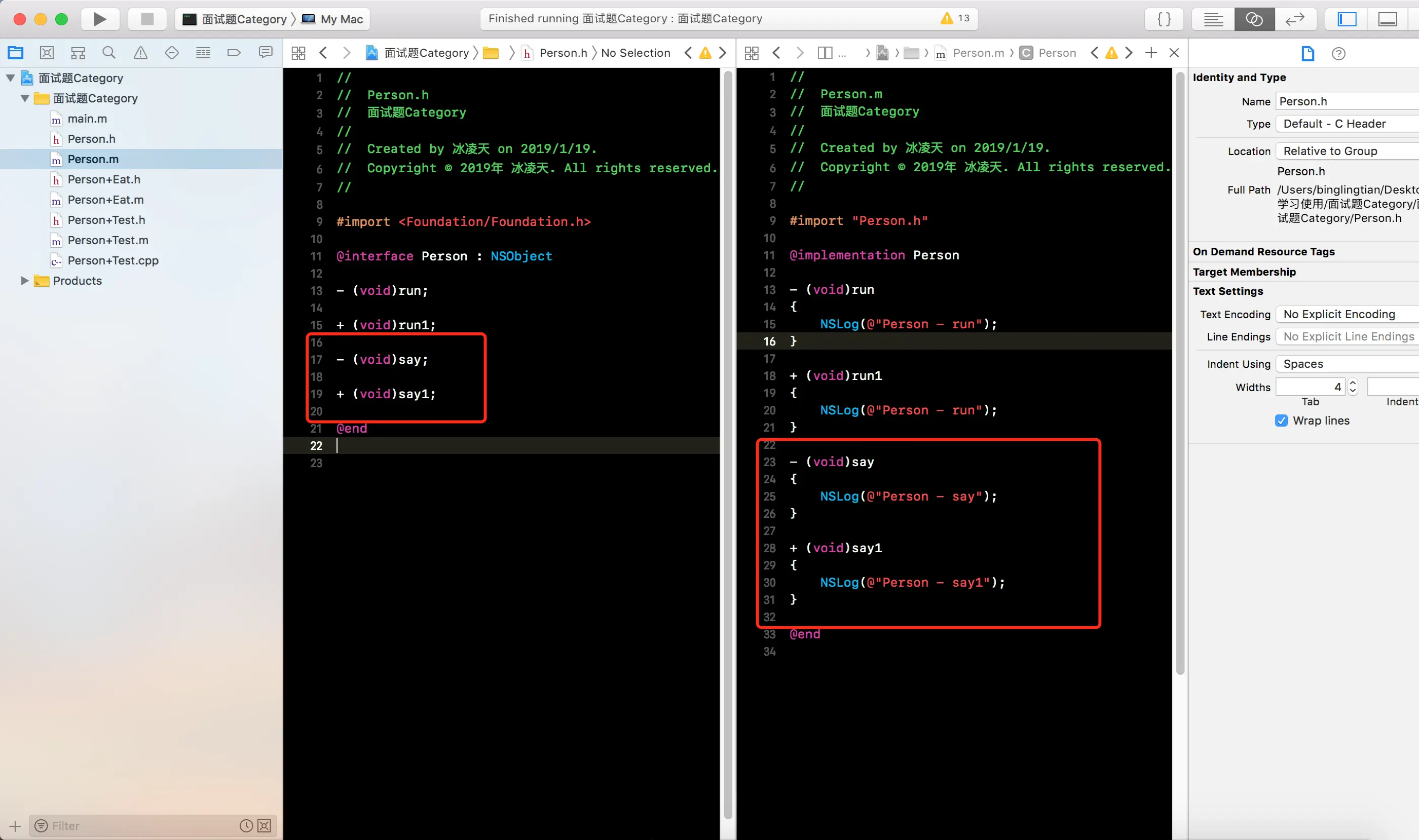
Task: Open the Find navigator magnifier icon
Action: (109, 53)
